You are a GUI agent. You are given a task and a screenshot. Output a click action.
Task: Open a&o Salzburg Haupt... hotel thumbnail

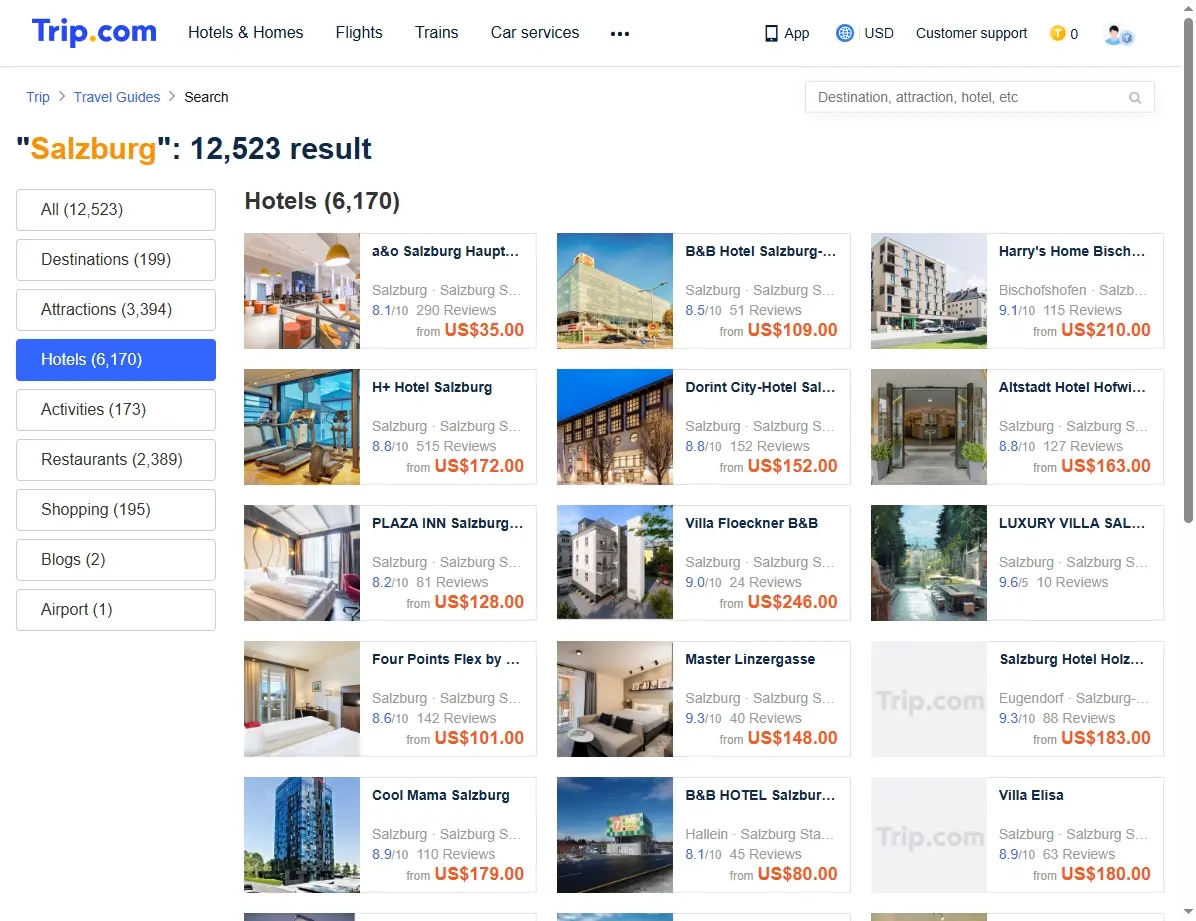302,291
